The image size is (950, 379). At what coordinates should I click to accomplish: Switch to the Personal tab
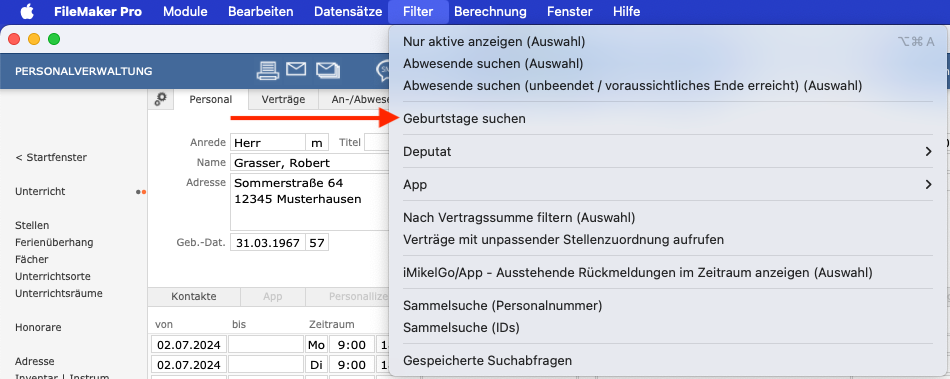coord(211,100)
